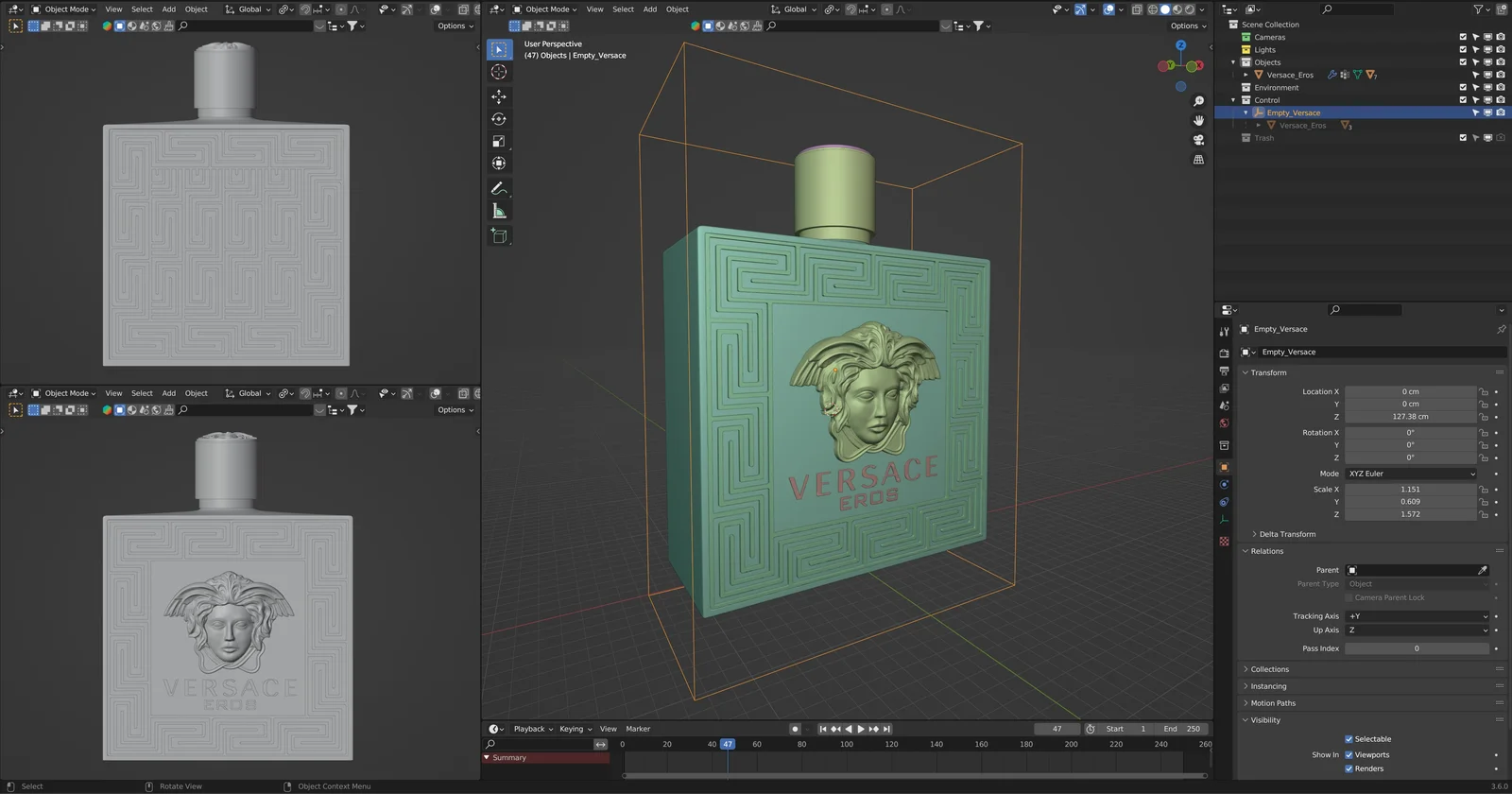This screenshot has width=1512, height=794.
Task: Open the Object Data properties tab
Action: [x=1225, y=520]
